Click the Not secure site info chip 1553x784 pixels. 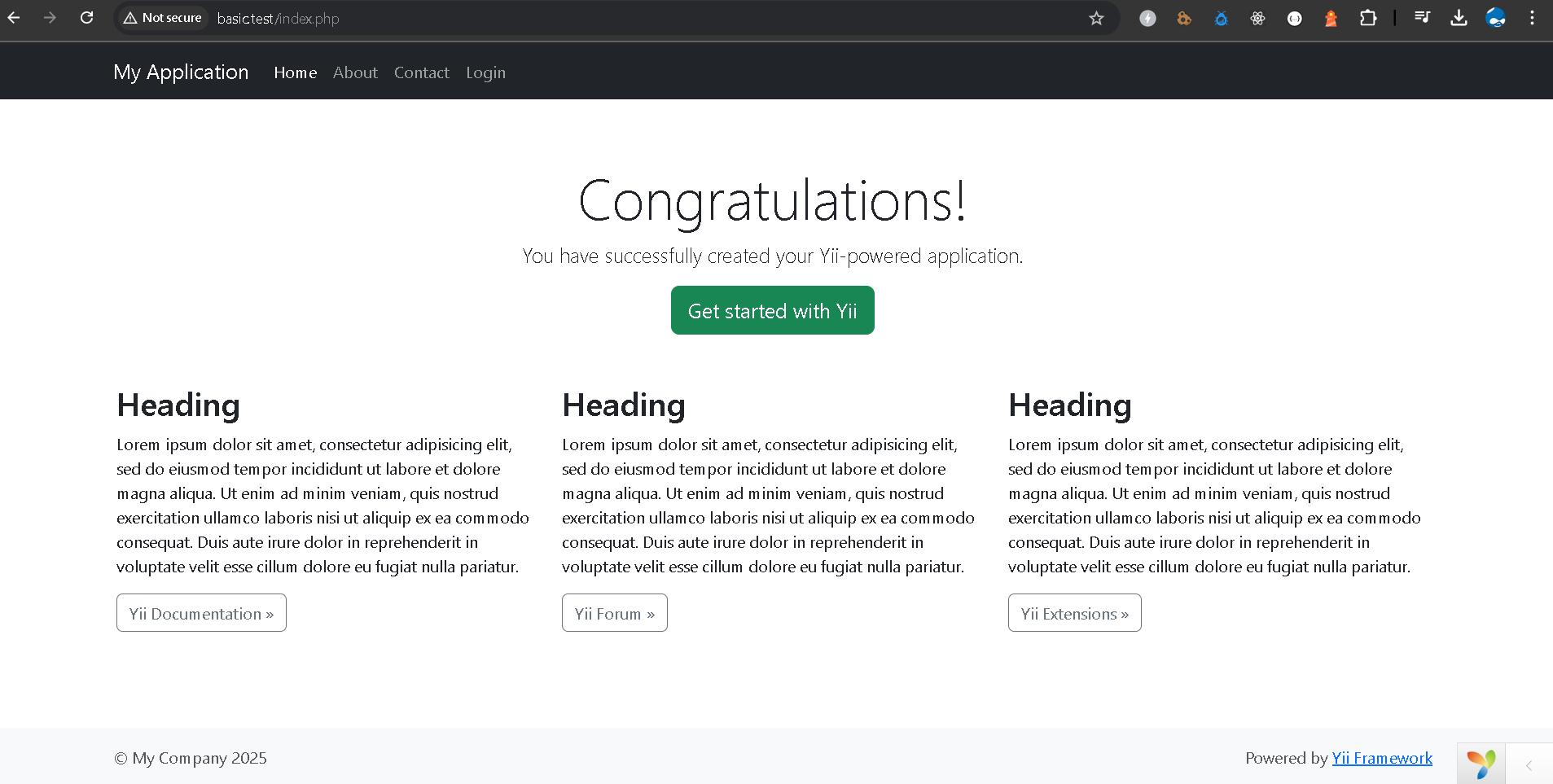pos(163,18)
